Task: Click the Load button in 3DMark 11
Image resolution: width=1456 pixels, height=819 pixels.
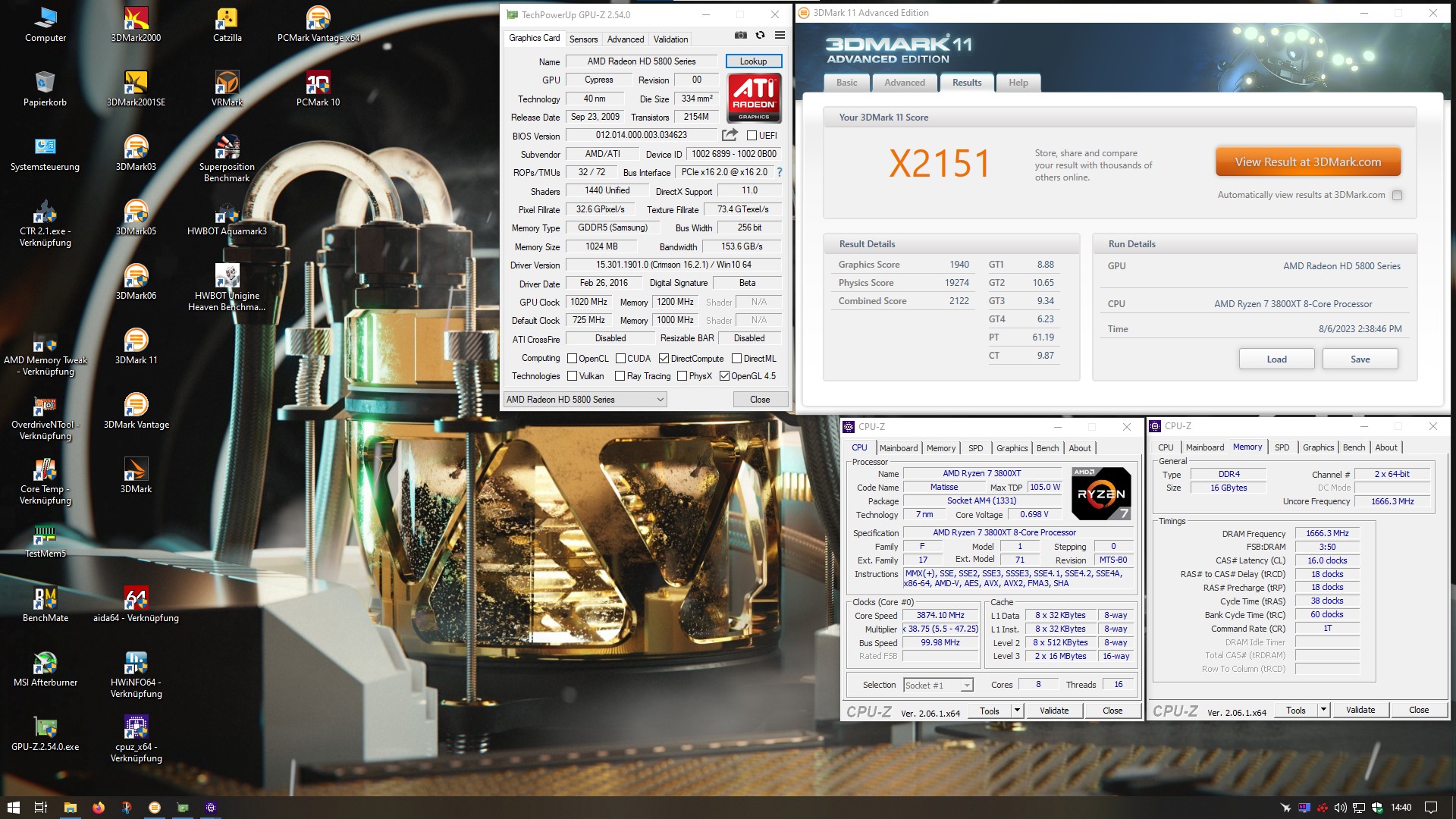Action: click(x=1276, y=359)
